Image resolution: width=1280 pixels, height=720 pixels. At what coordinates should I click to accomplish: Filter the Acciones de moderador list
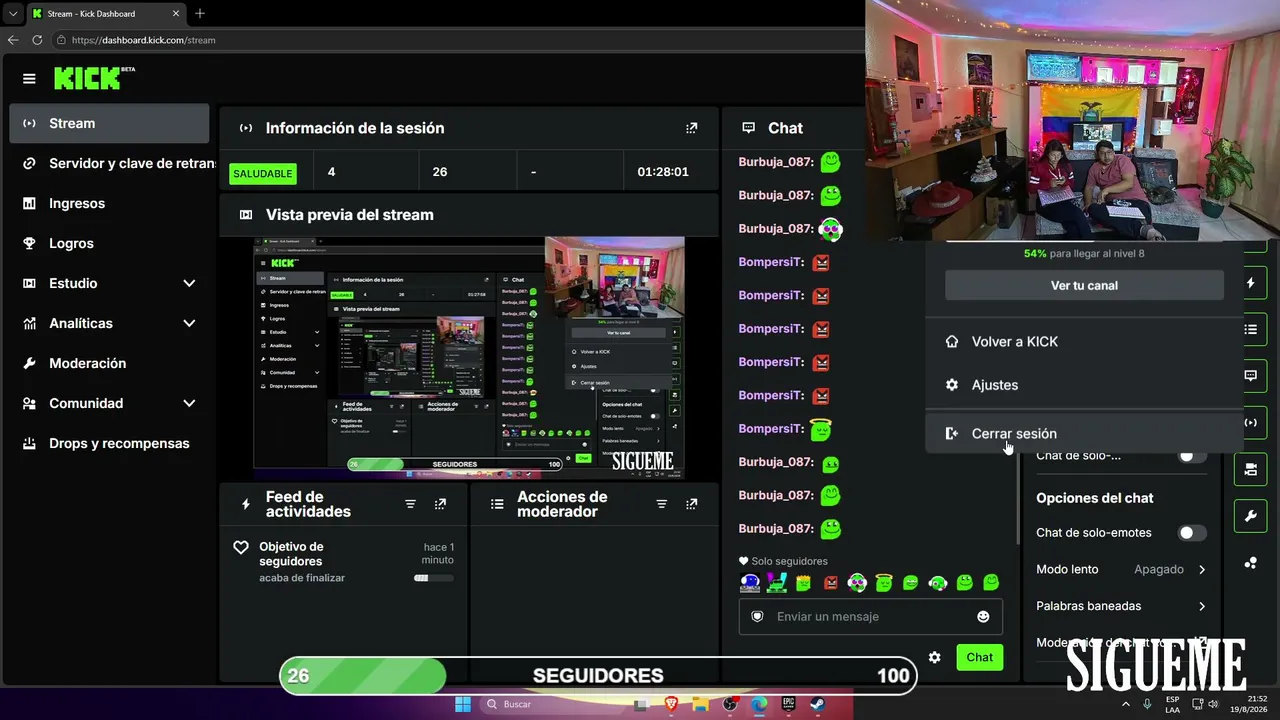click(661, 504)
